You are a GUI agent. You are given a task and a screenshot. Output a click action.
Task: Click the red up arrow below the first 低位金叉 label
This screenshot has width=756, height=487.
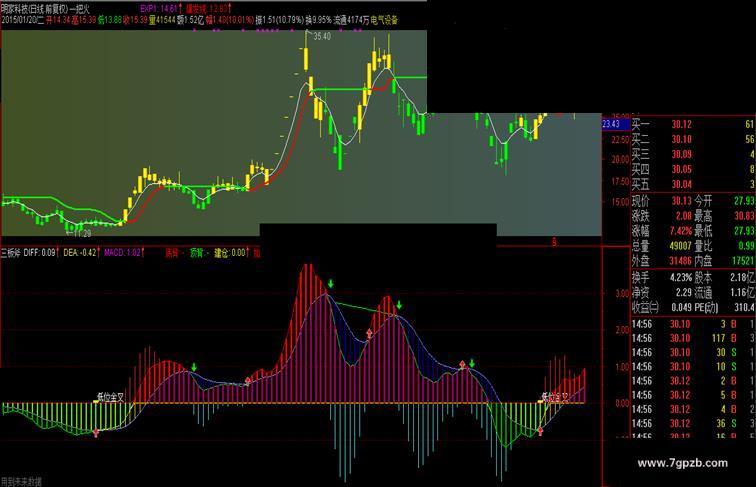click(96, 433)
